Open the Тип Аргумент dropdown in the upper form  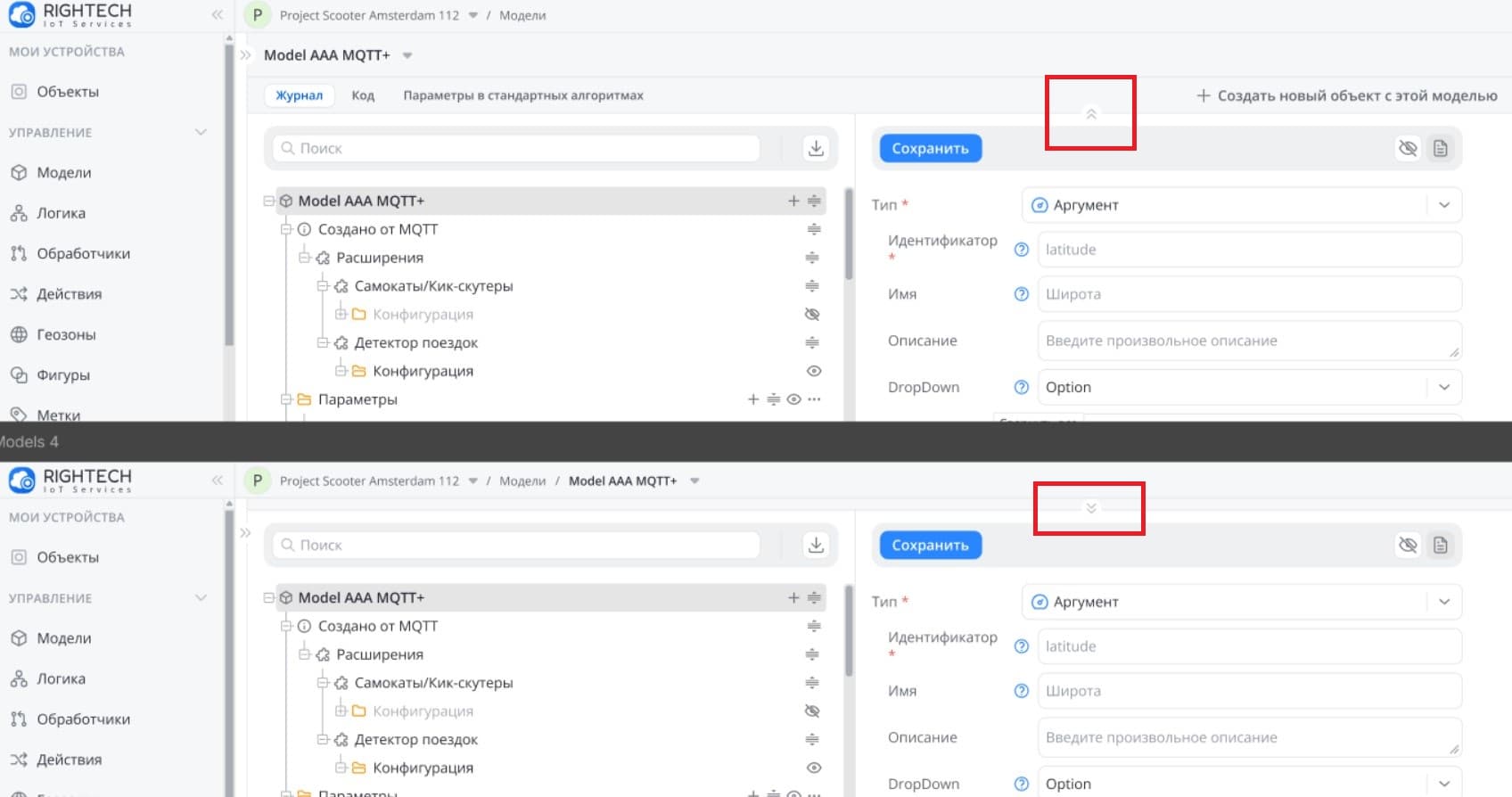pyautogui.click(x=1240, y=205)
